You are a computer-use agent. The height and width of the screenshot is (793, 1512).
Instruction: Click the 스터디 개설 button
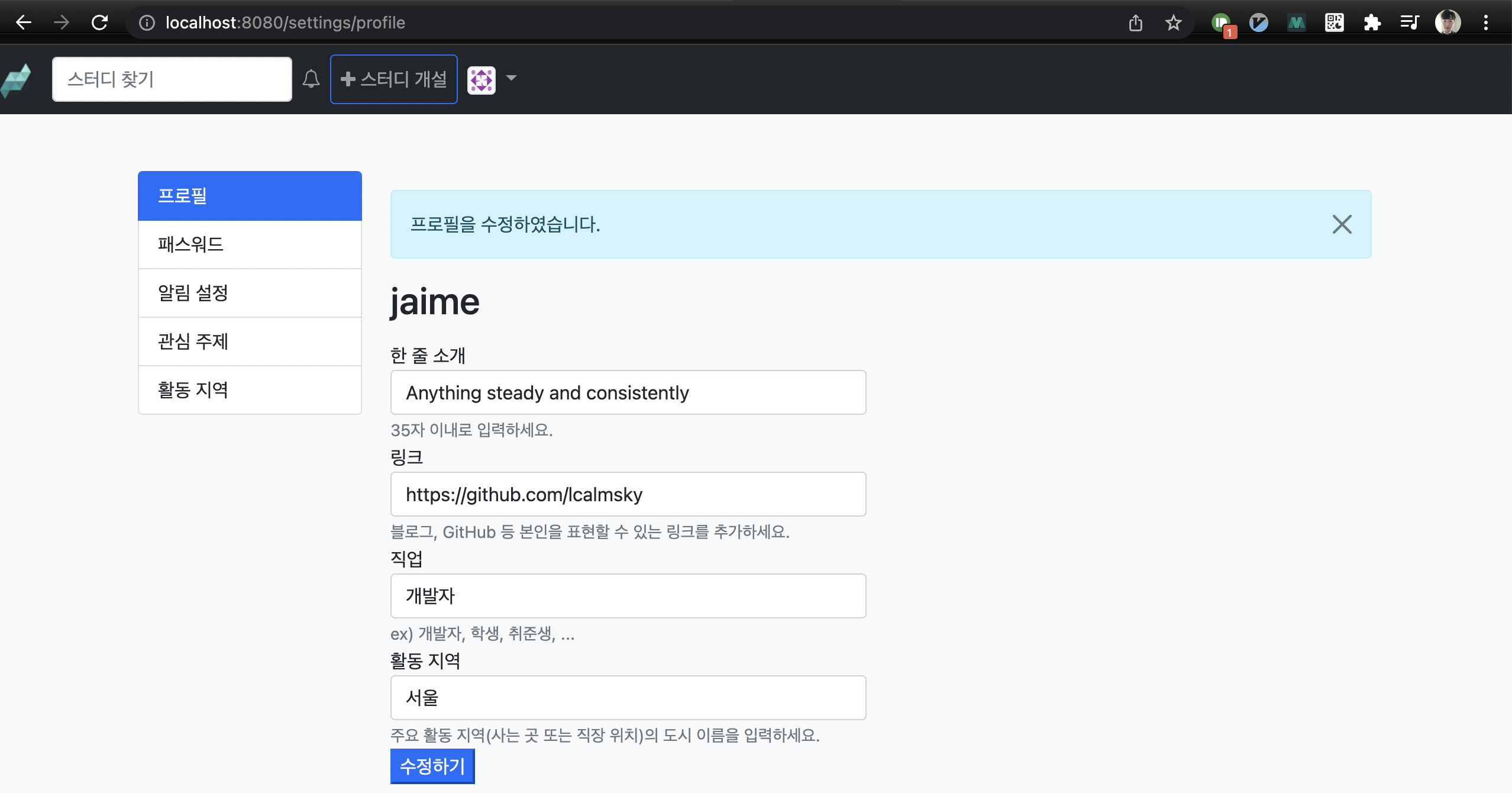pos(394,79)
